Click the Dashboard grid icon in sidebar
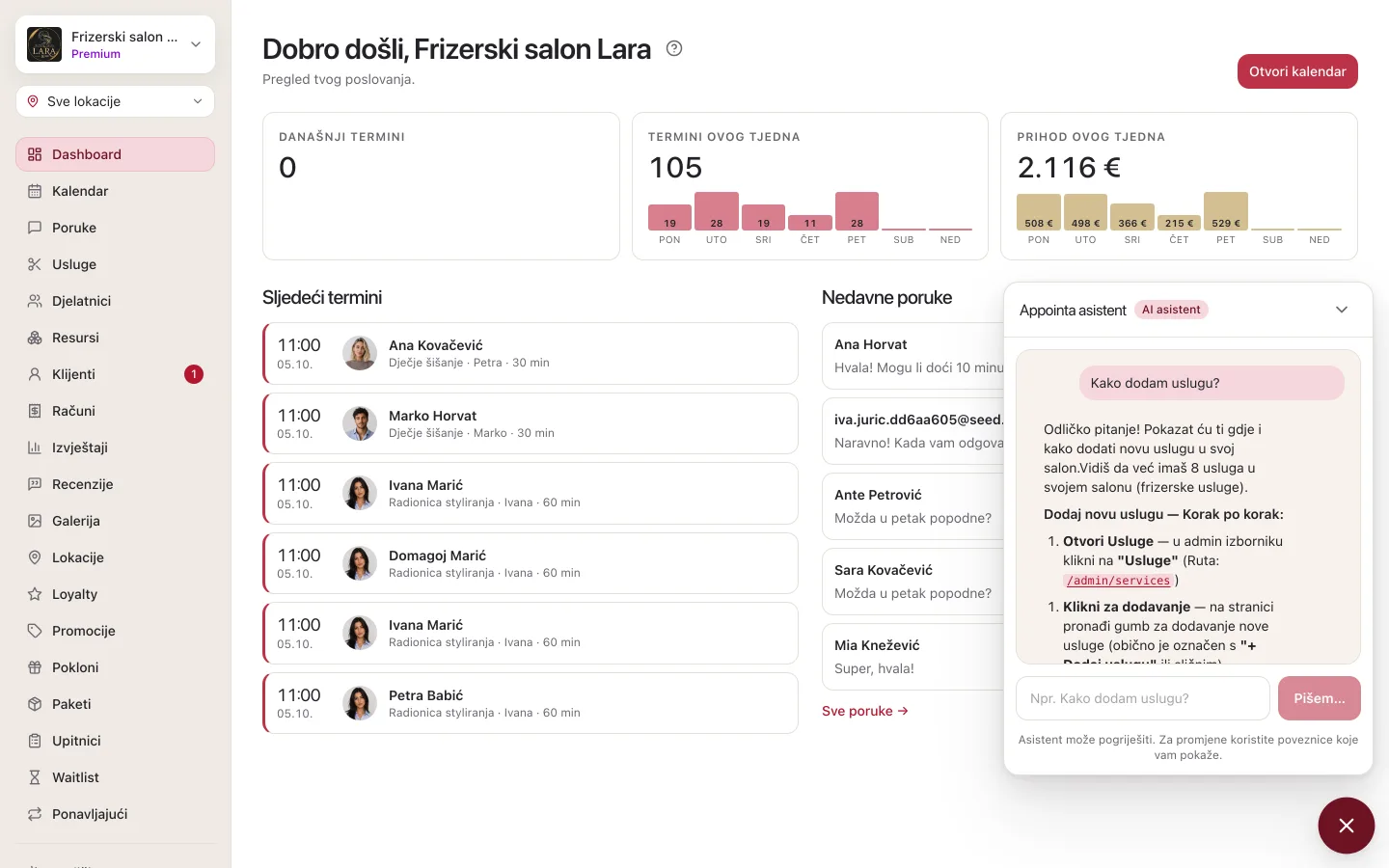The width and height of the screenshot is (1389, 868). point(35,154)
